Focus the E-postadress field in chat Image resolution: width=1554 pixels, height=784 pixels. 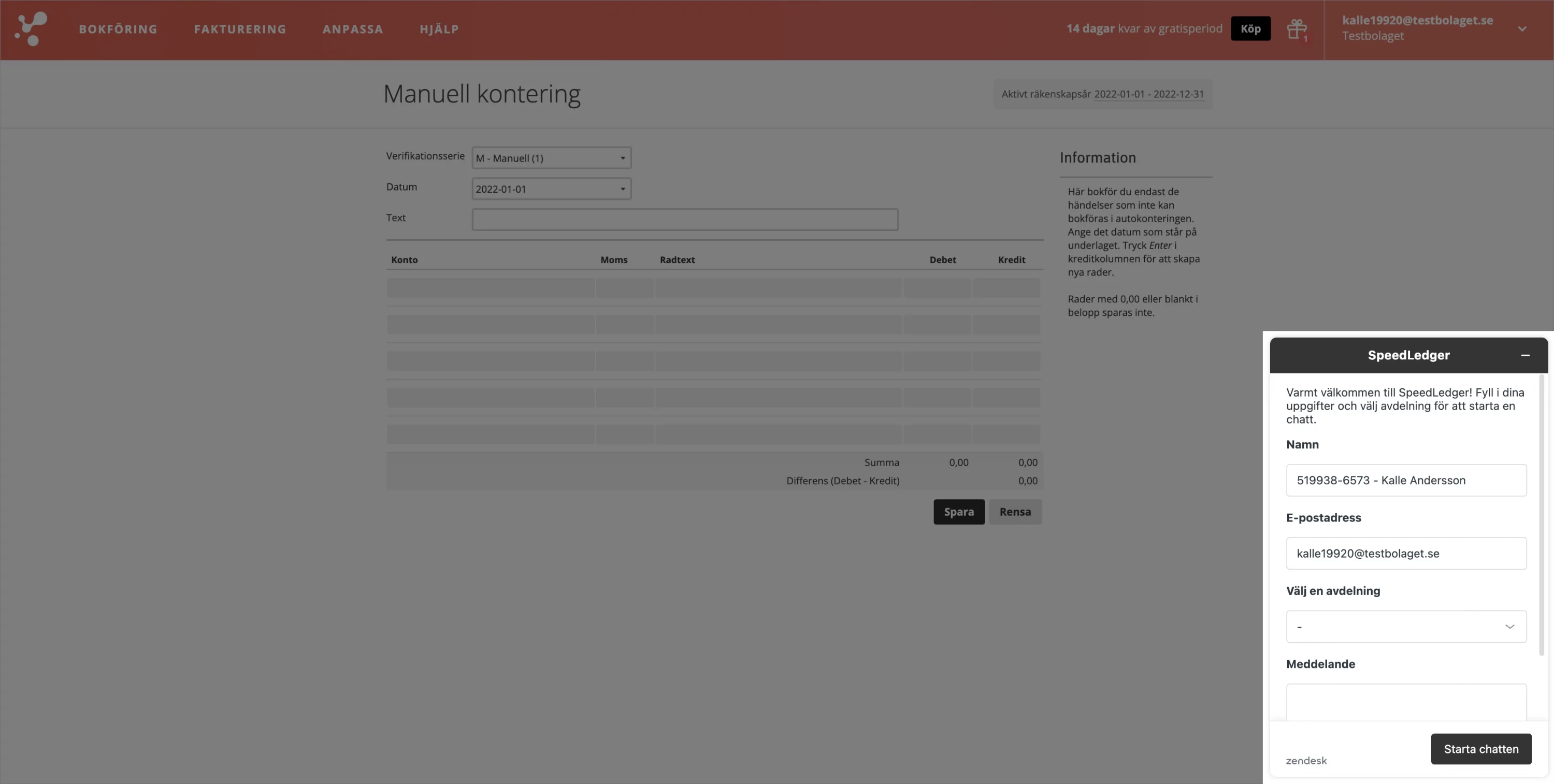coord(1406,554)
